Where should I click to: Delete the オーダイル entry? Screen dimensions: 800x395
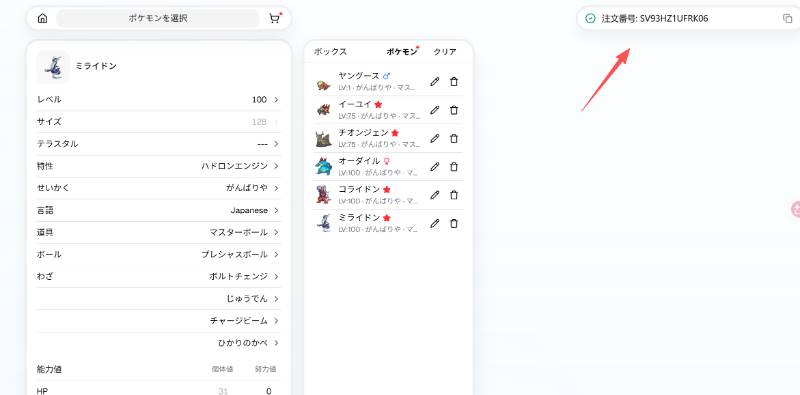click(x=454, y=166)
